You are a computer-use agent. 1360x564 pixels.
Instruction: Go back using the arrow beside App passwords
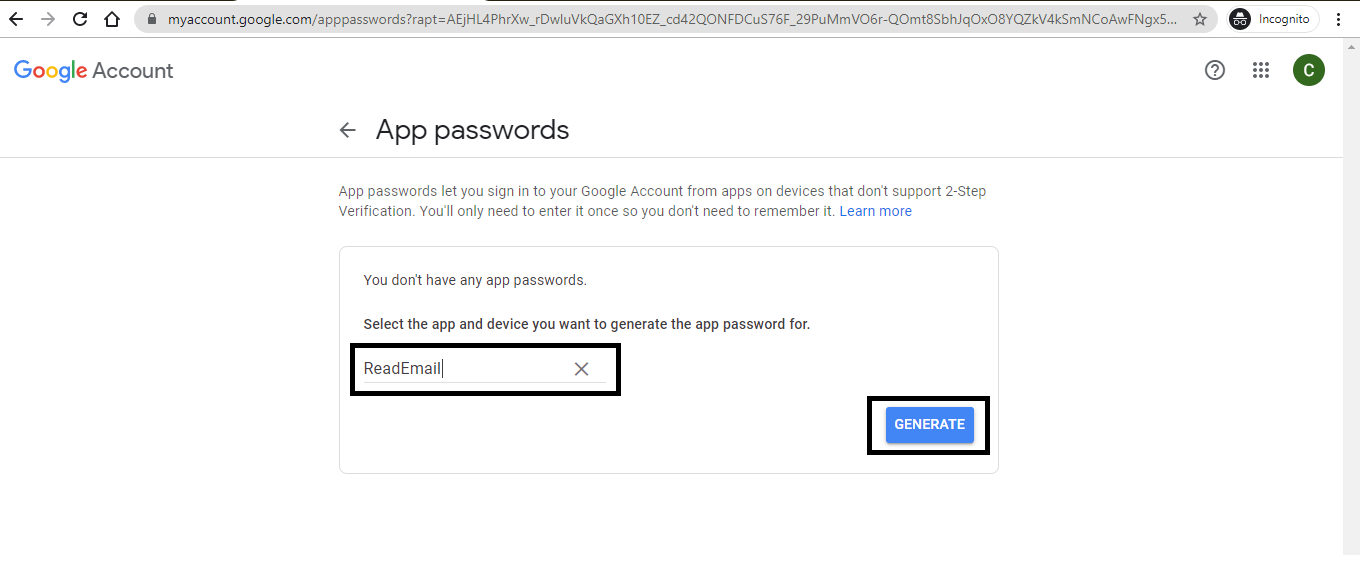[x=348, y=130]
